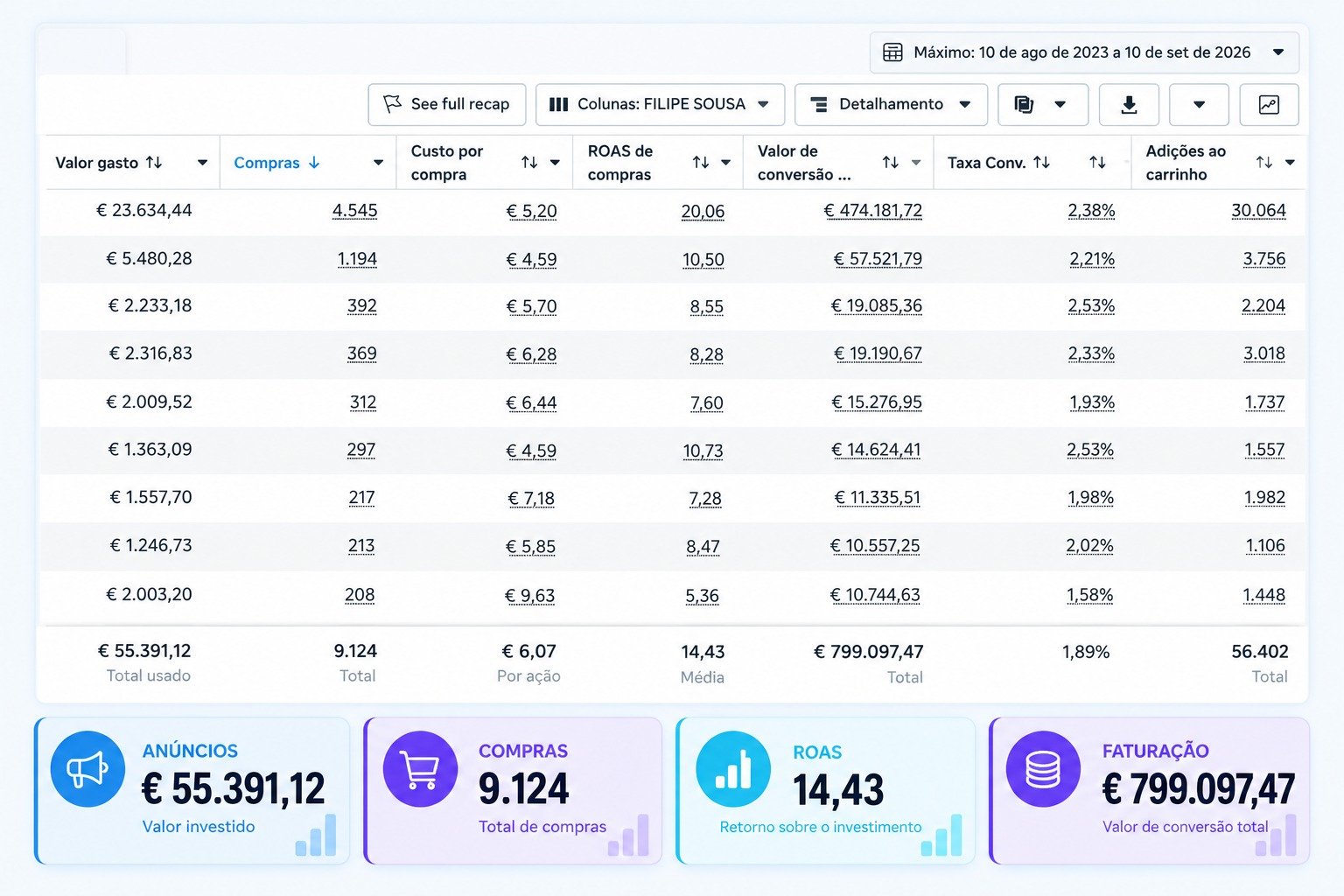
Task: Sort by Custo por compra arrows icon
Action: [x=529, y=163]
